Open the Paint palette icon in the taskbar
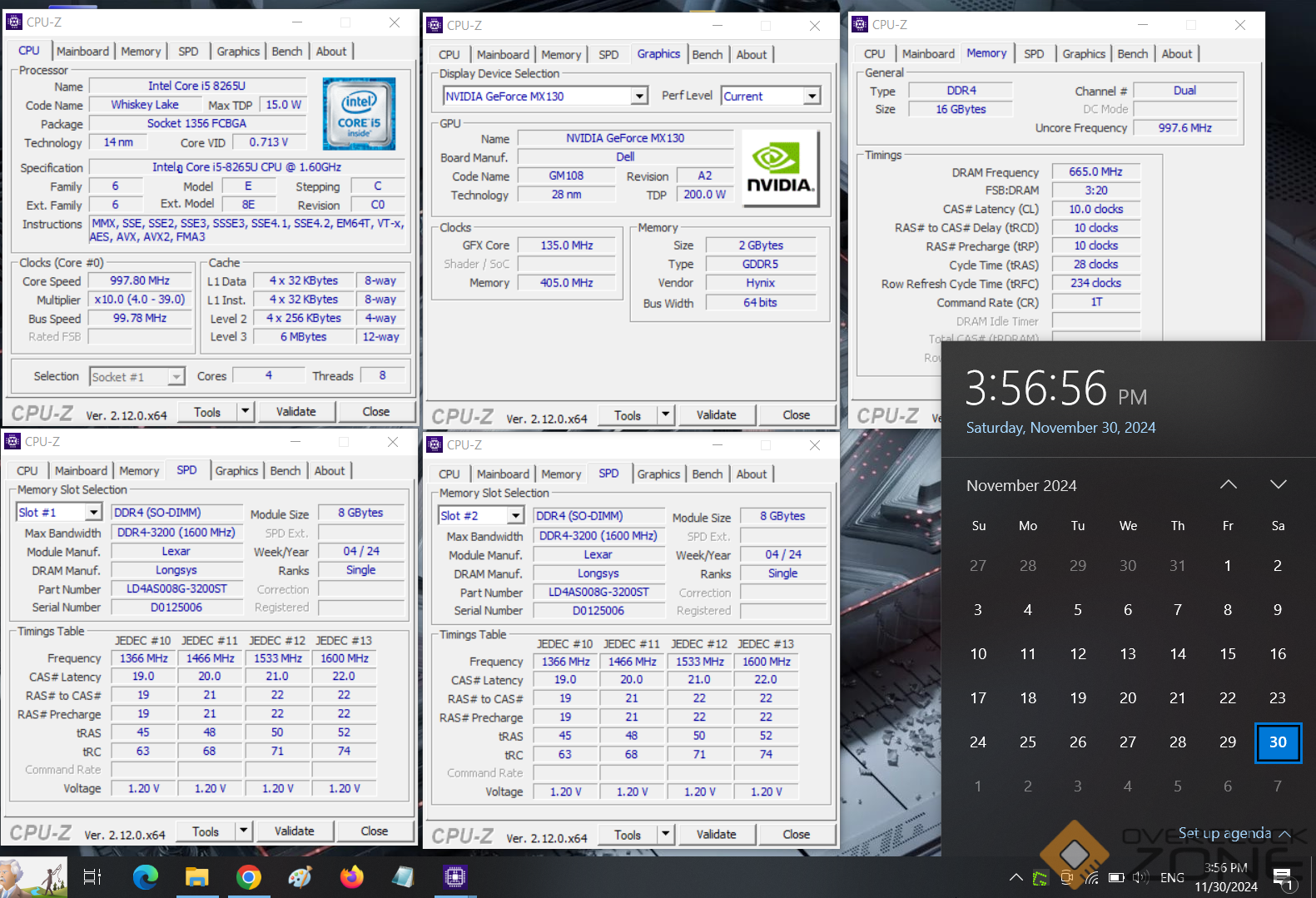The width and height of the screenshot is (1316, 898). pyautogui.click(x=300, y=876)
